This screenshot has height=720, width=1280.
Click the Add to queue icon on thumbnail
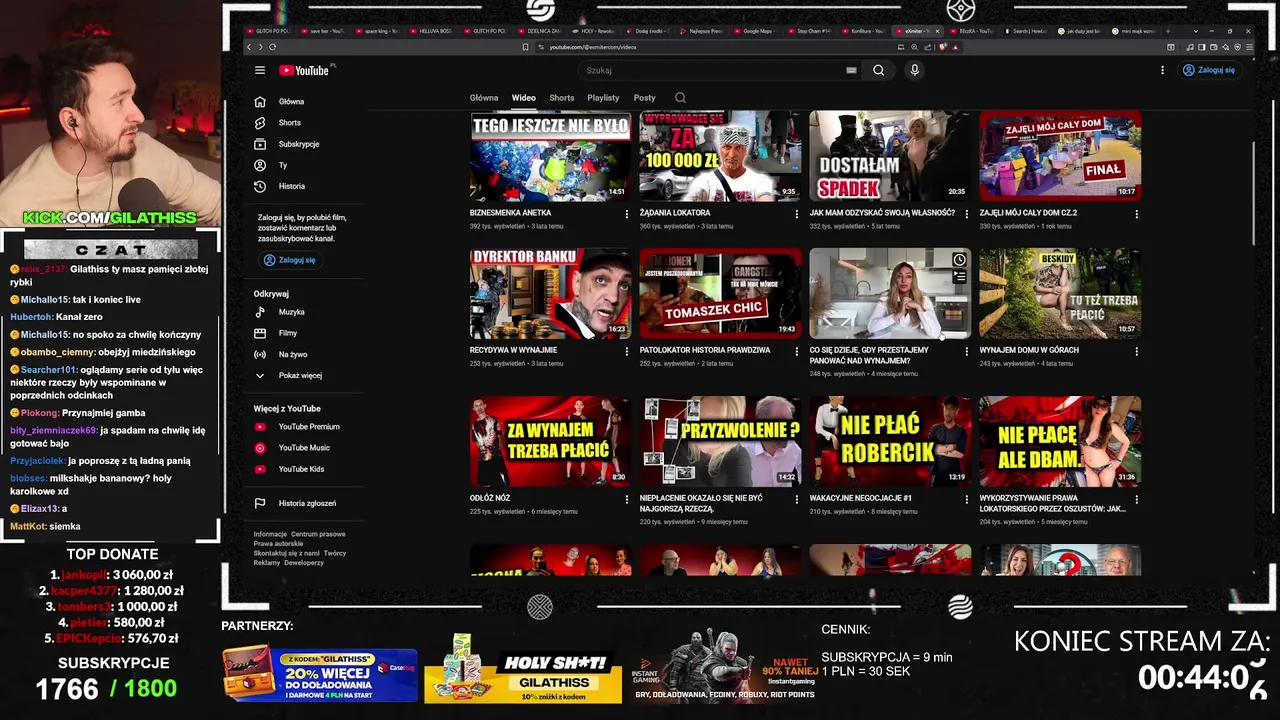(x=959, y=276)
